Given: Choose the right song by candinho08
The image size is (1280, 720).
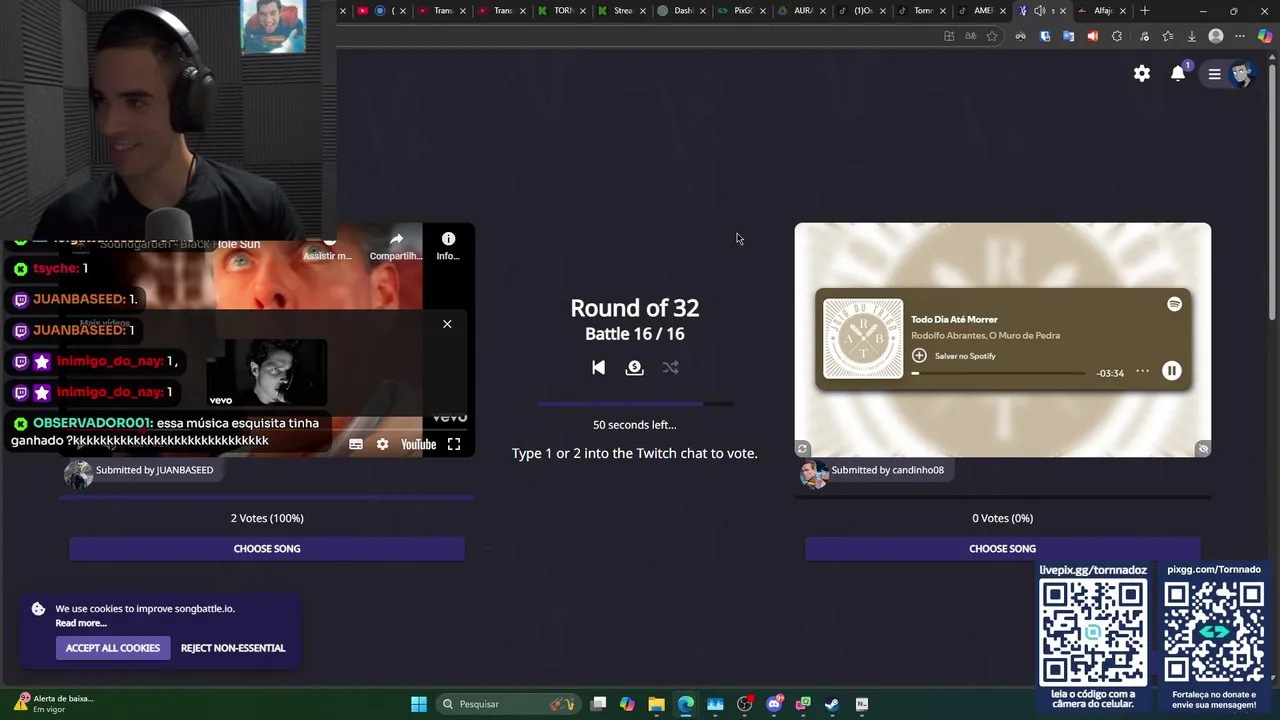Looking at the screenshot, I should coord(1002,548).
